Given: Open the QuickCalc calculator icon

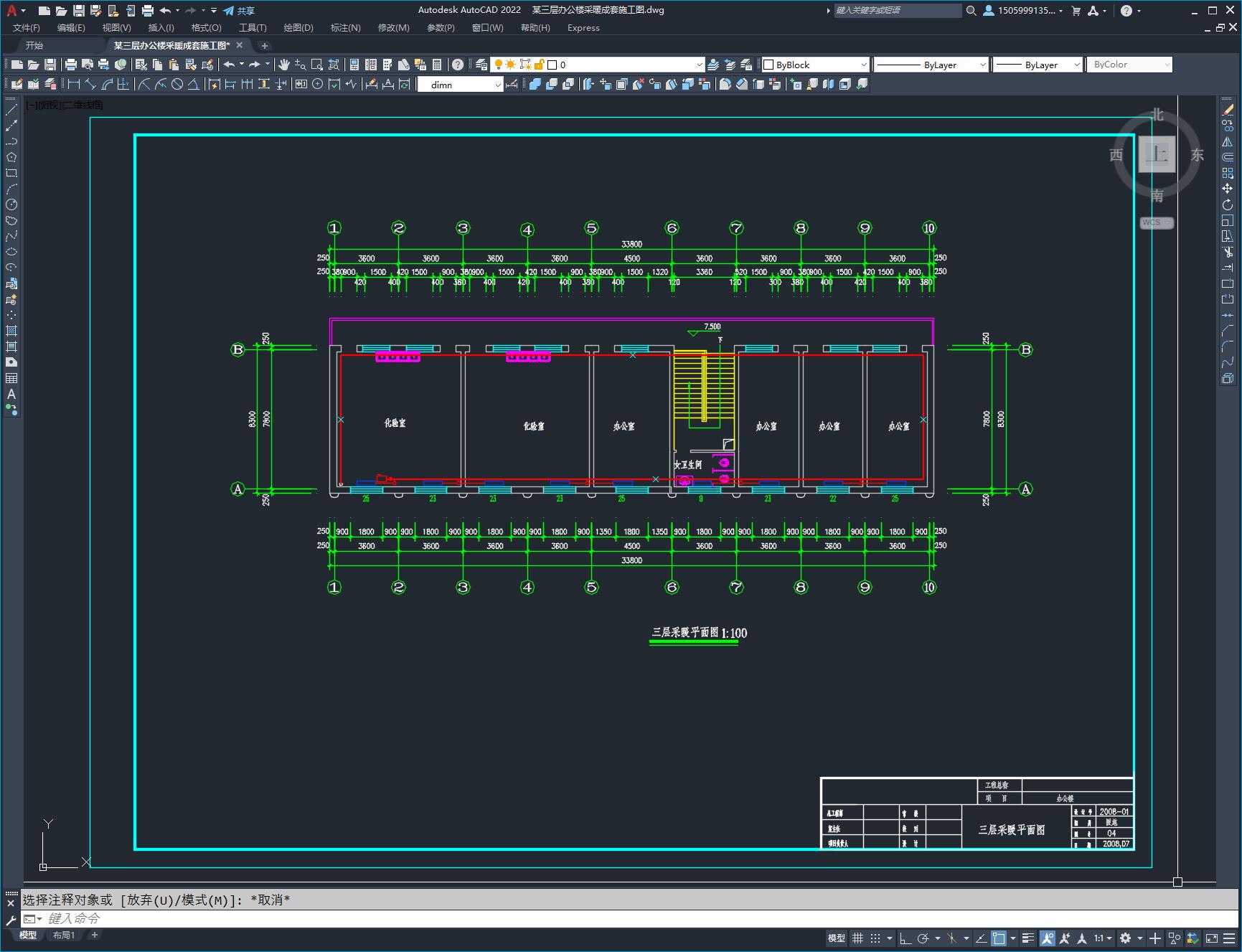Looking at the screenshot, I should coord(437,65).
